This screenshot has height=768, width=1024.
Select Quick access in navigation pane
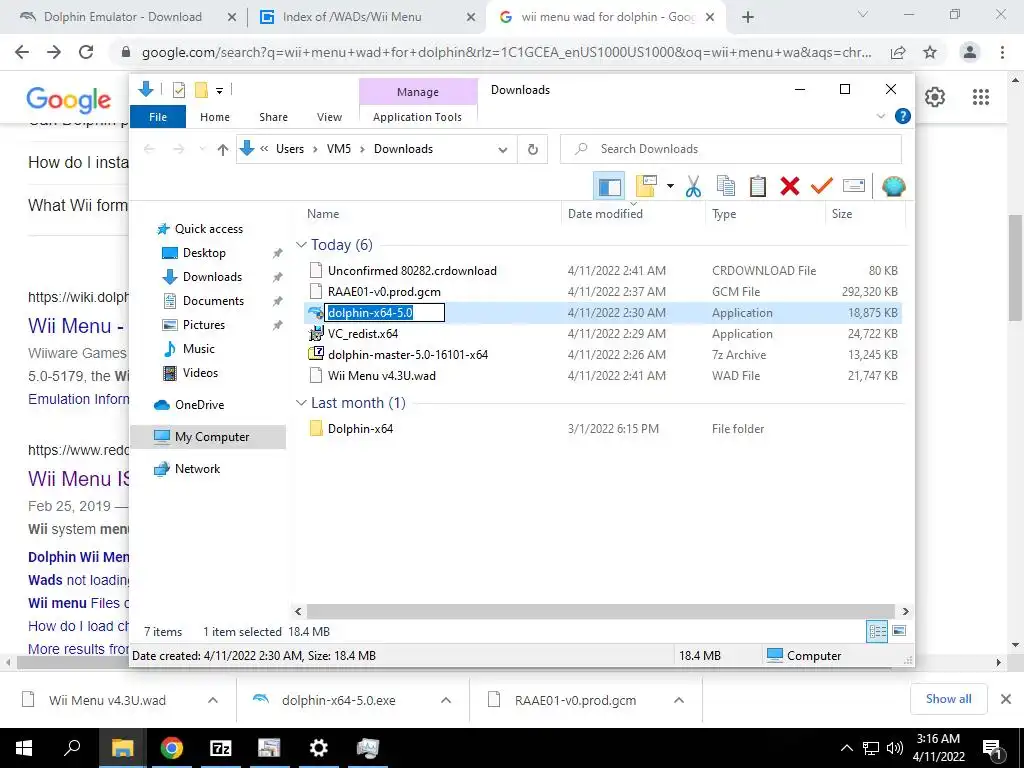coord(208,229)
